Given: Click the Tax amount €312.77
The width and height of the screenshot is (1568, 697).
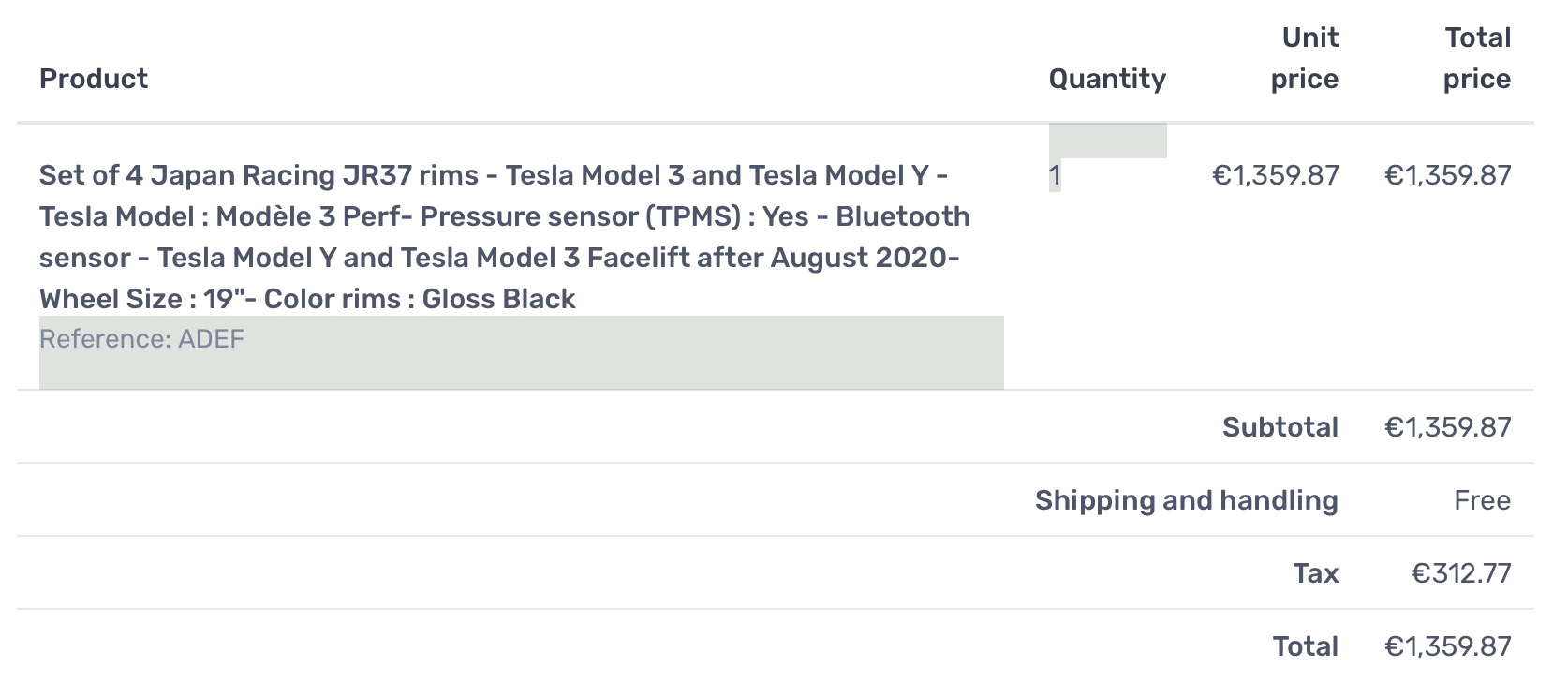Looking at the screenshot, I should click(x=1461, y=573).
